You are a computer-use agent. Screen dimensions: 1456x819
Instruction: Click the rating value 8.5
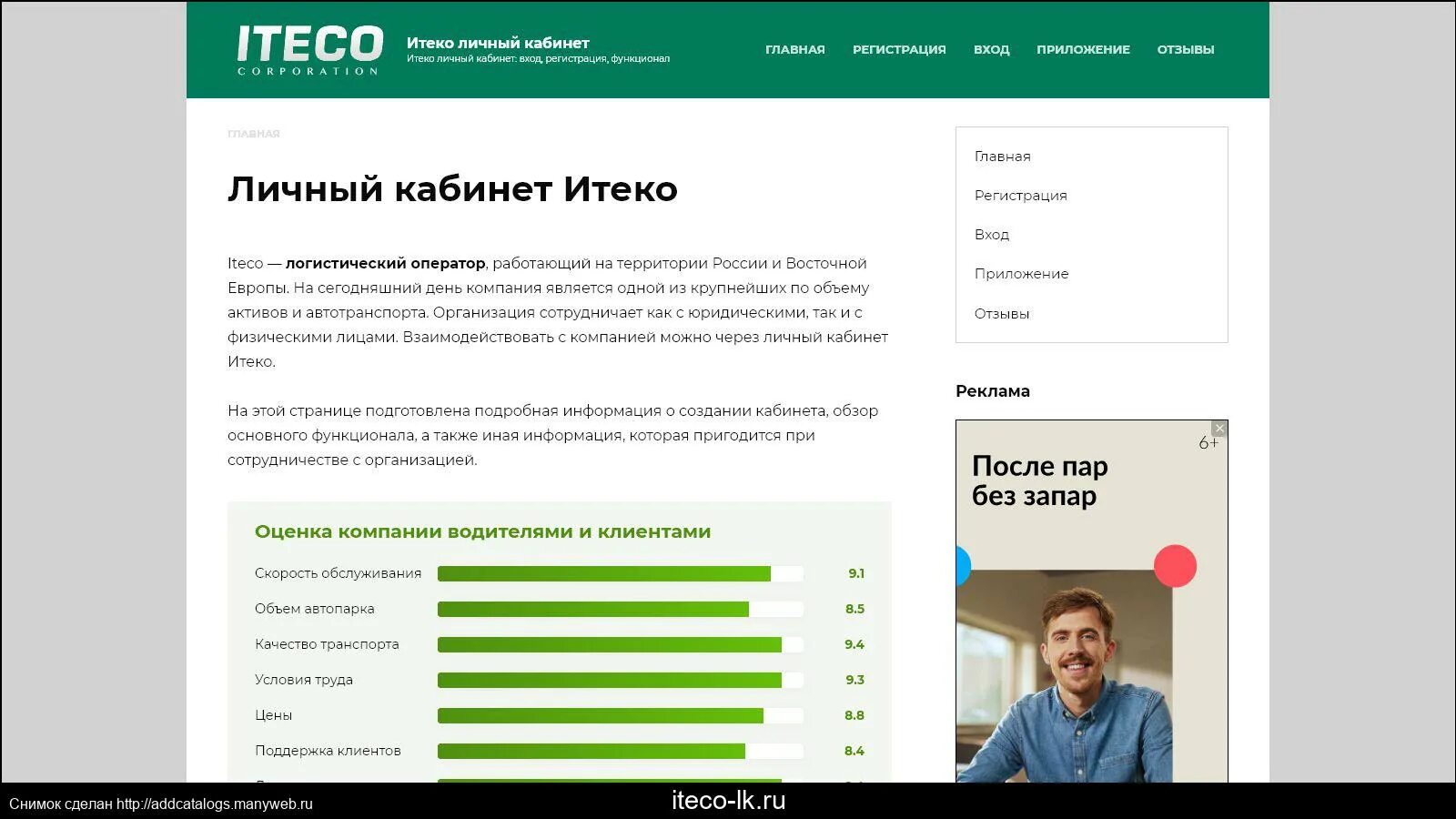[x=854, y=609]
